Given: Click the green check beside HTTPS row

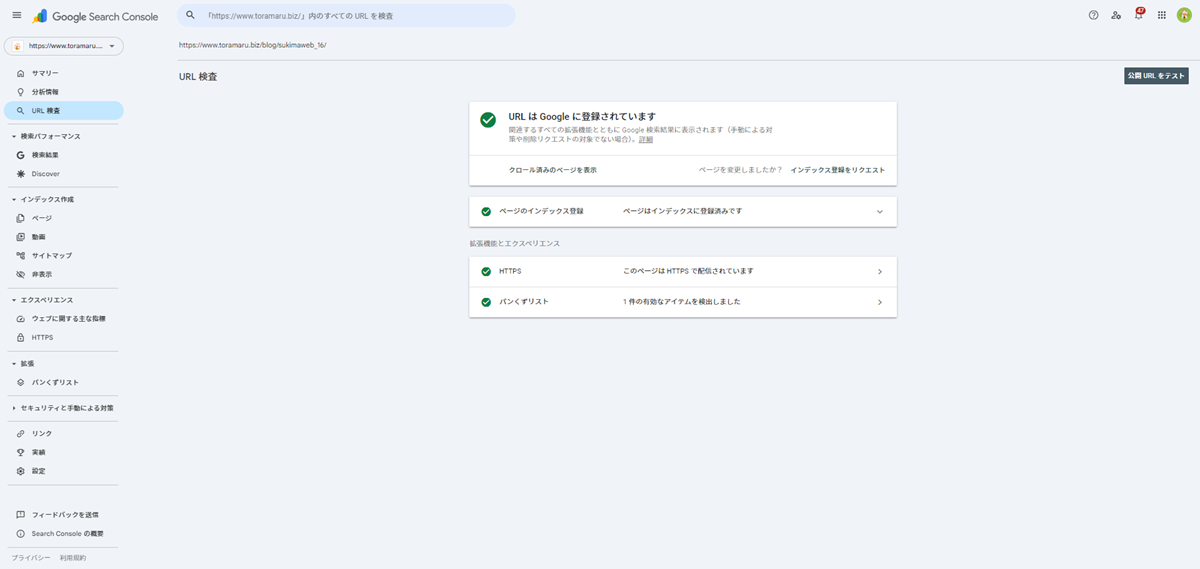Looking at the screenshot, I should (486, 272).
